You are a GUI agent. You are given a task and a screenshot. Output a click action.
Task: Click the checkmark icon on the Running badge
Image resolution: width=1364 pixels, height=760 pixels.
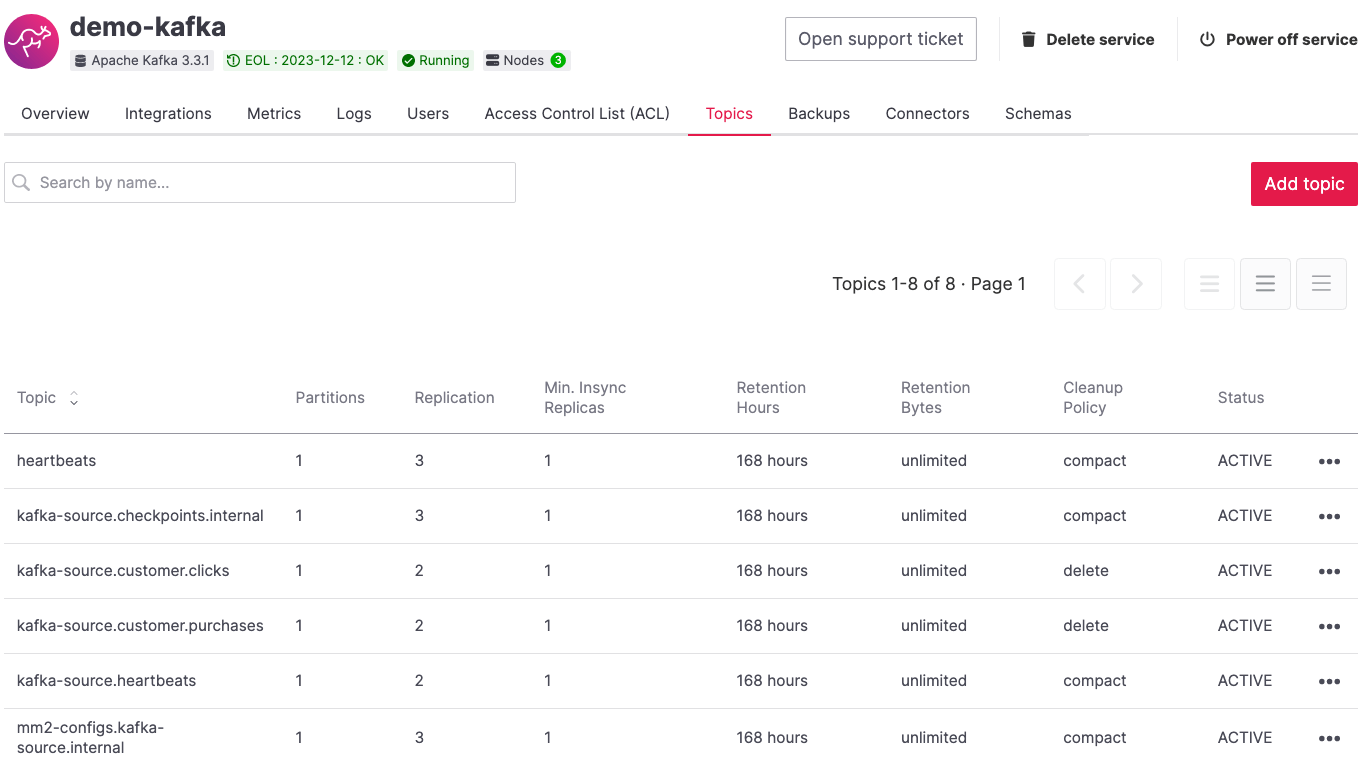408,60
